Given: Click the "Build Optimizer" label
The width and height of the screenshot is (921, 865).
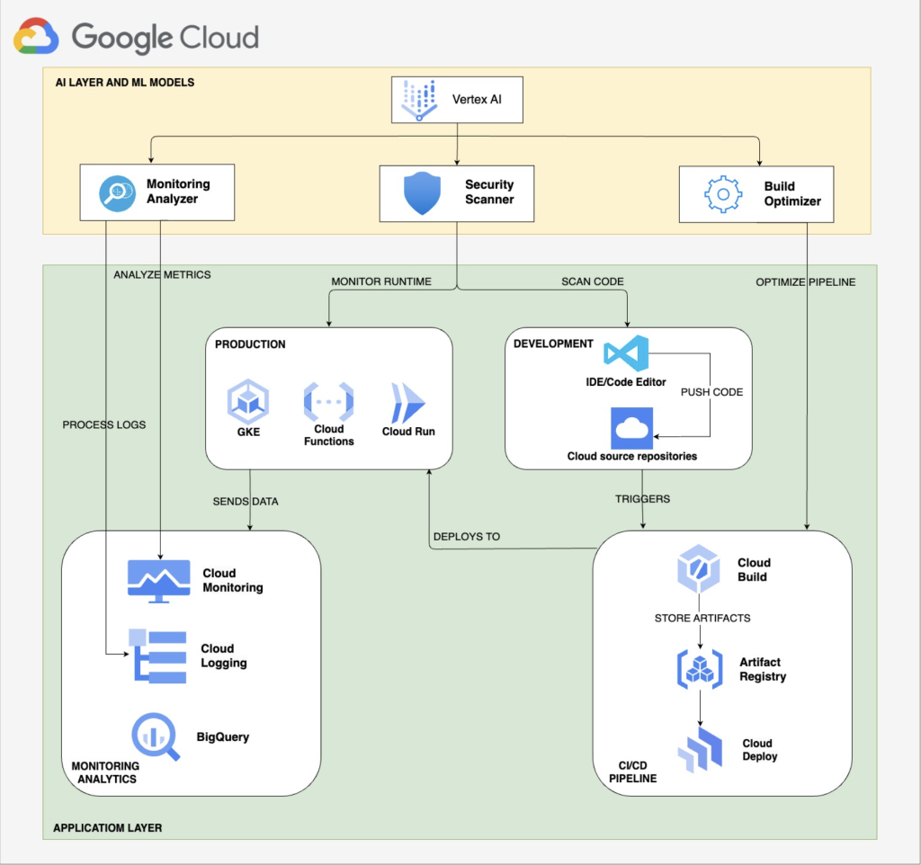Looking at the screenshot, I should click(792, 194).
